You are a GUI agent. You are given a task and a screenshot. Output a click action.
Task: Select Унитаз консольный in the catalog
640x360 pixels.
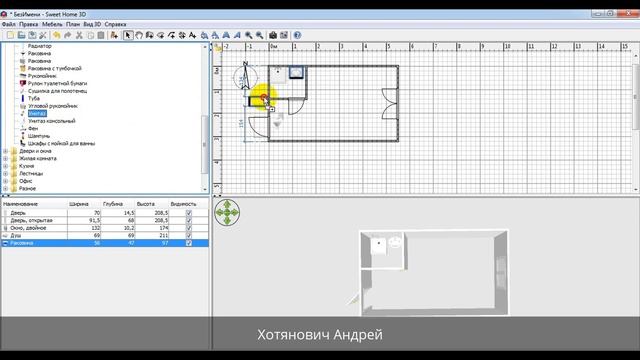[51, 121]
